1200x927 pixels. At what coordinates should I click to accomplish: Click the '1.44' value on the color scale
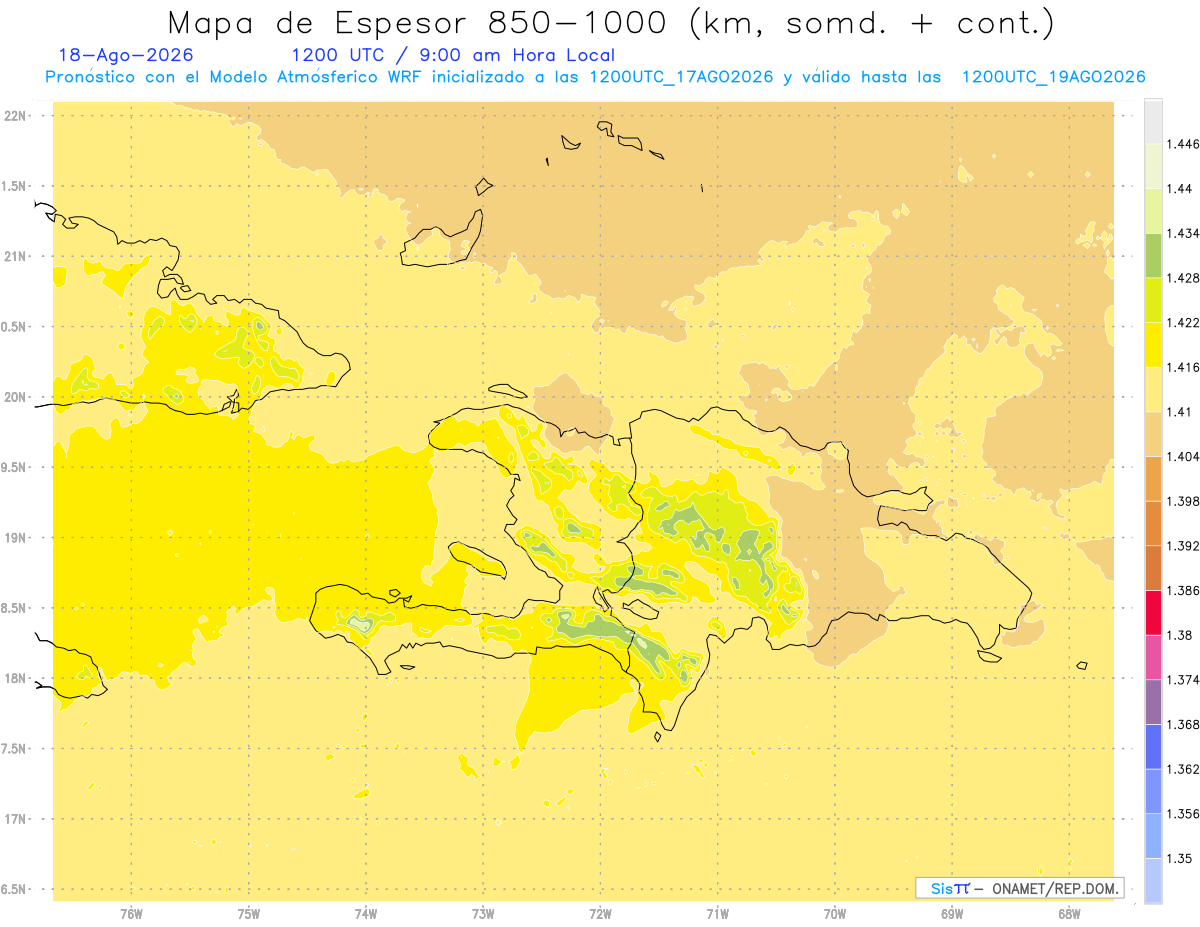click(x=1181, y=189)
